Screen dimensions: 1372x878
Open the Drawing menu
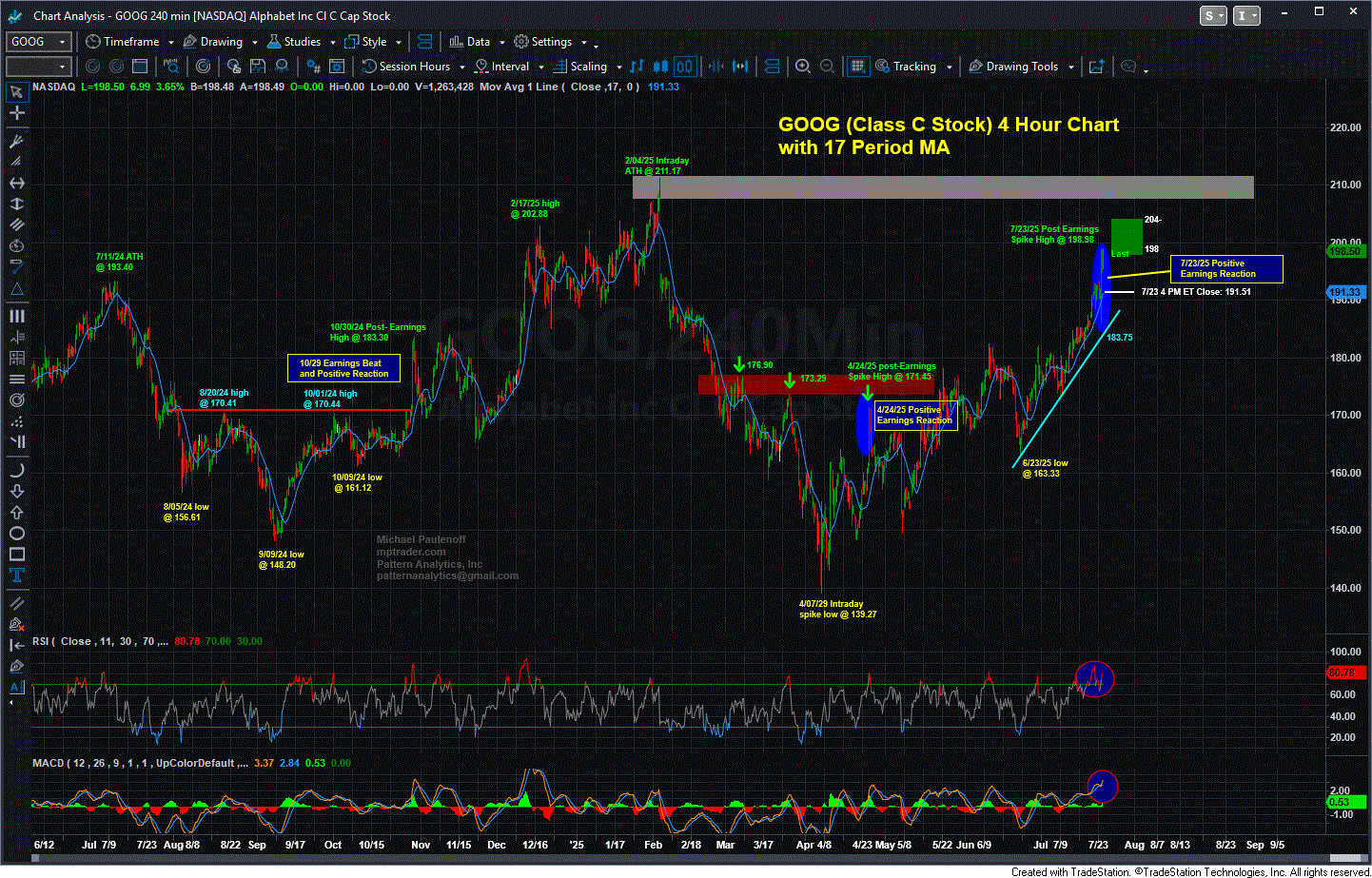pos(213,42)
